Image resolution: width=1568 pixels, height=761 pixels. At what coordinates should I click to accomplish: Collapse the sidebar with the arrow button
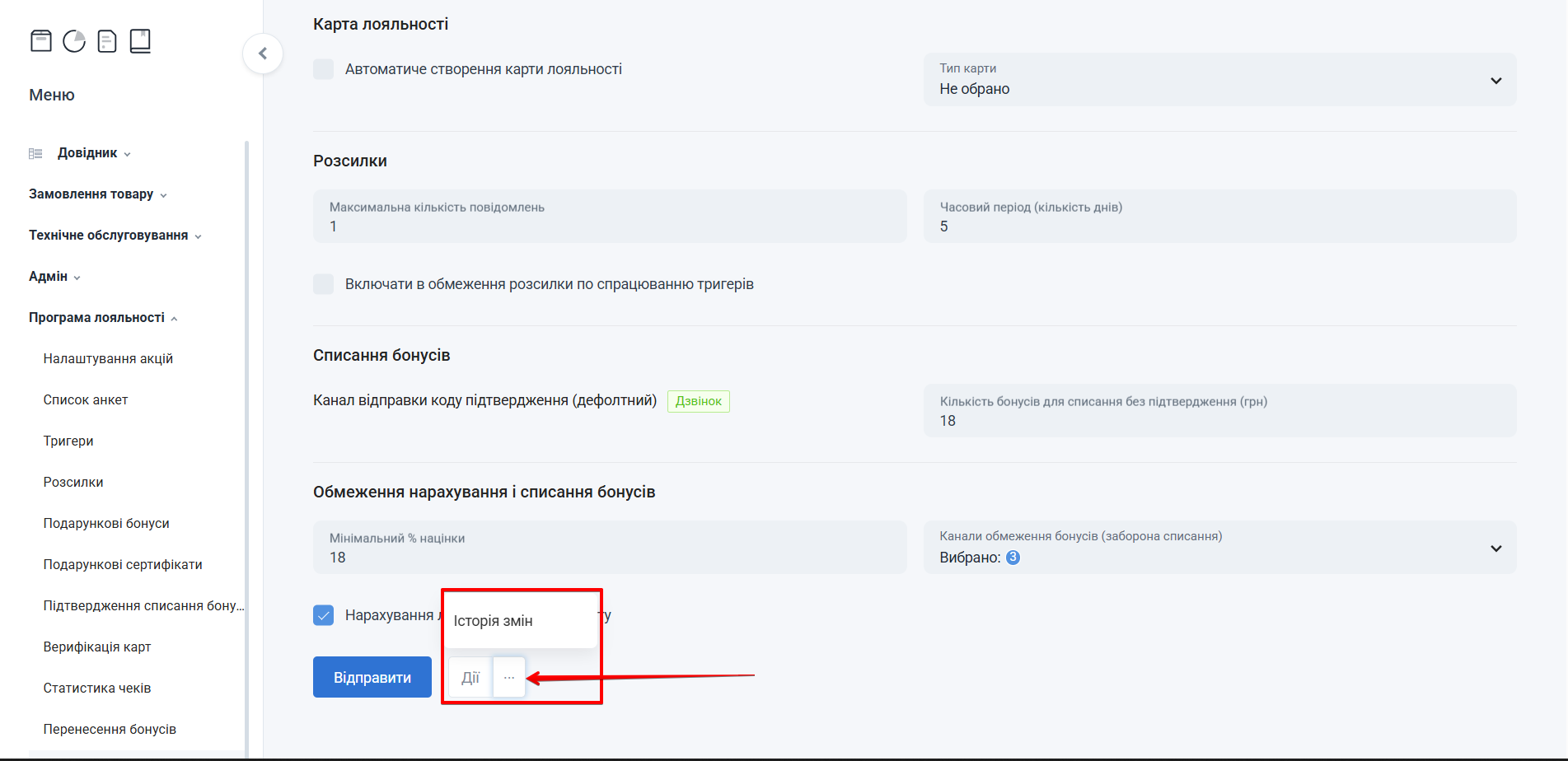263,54
